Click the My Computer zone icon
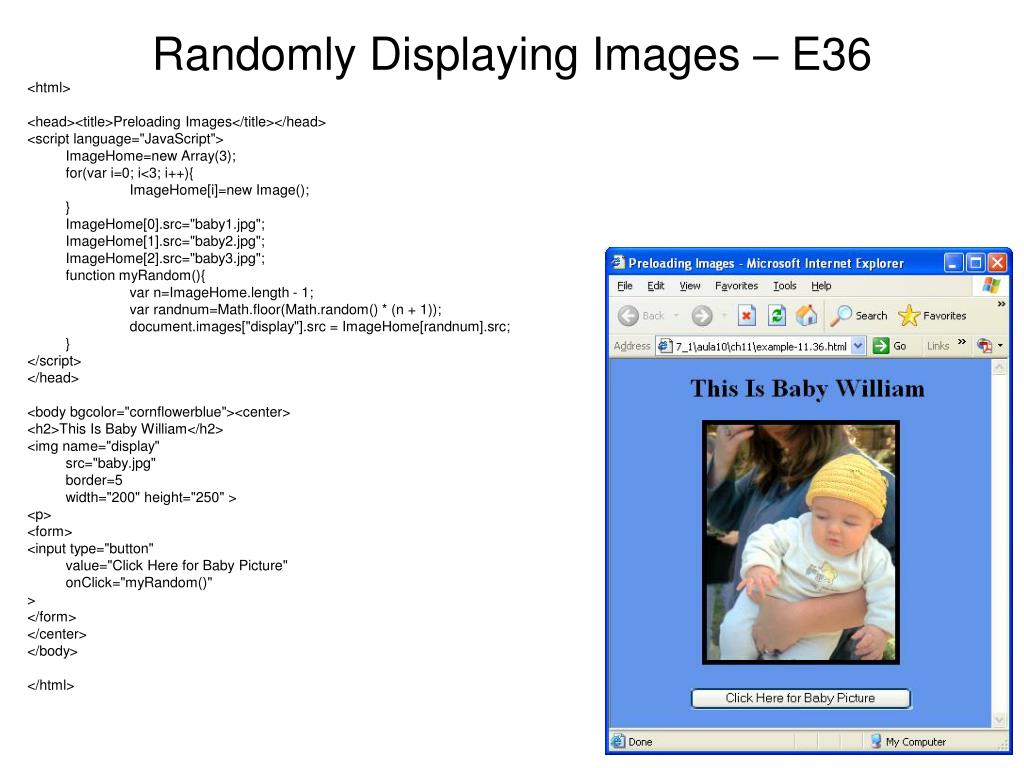Image resolution: width=1024 pixels, height=768 pixels. tap(876, 741)
